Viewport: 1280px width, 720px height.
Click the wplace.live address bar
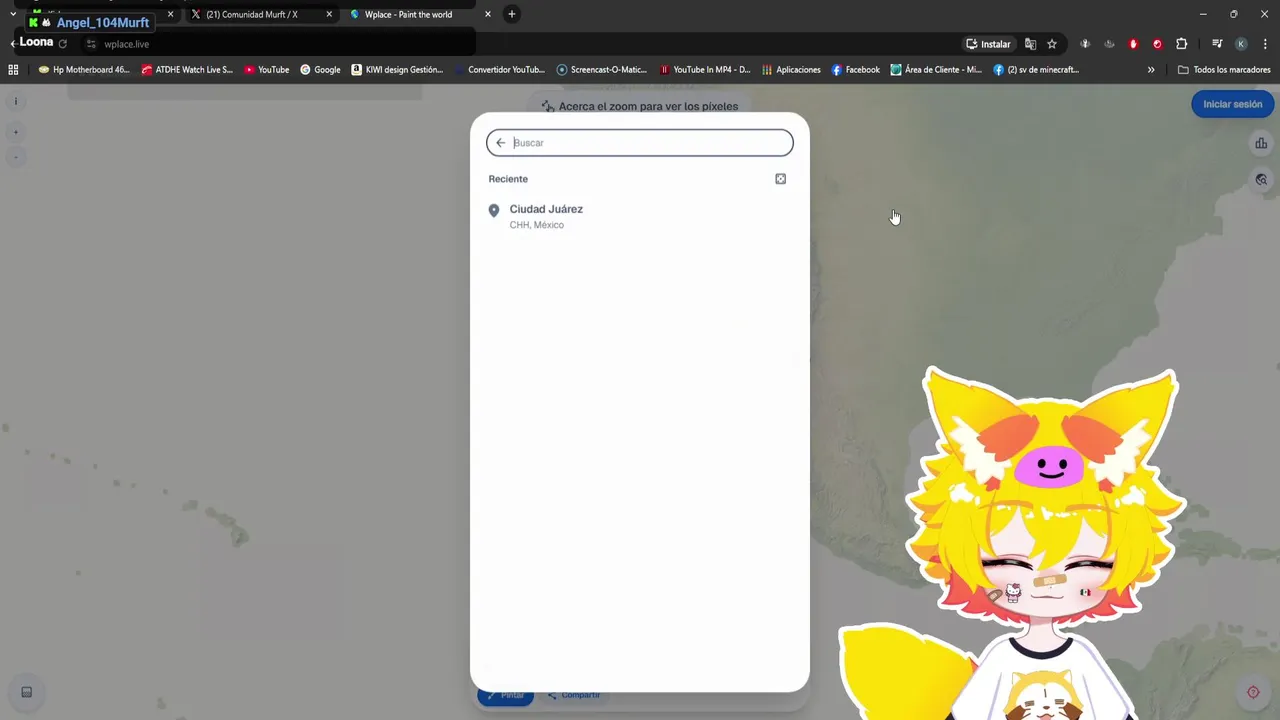pyautogui.click(x=126, y=44)
